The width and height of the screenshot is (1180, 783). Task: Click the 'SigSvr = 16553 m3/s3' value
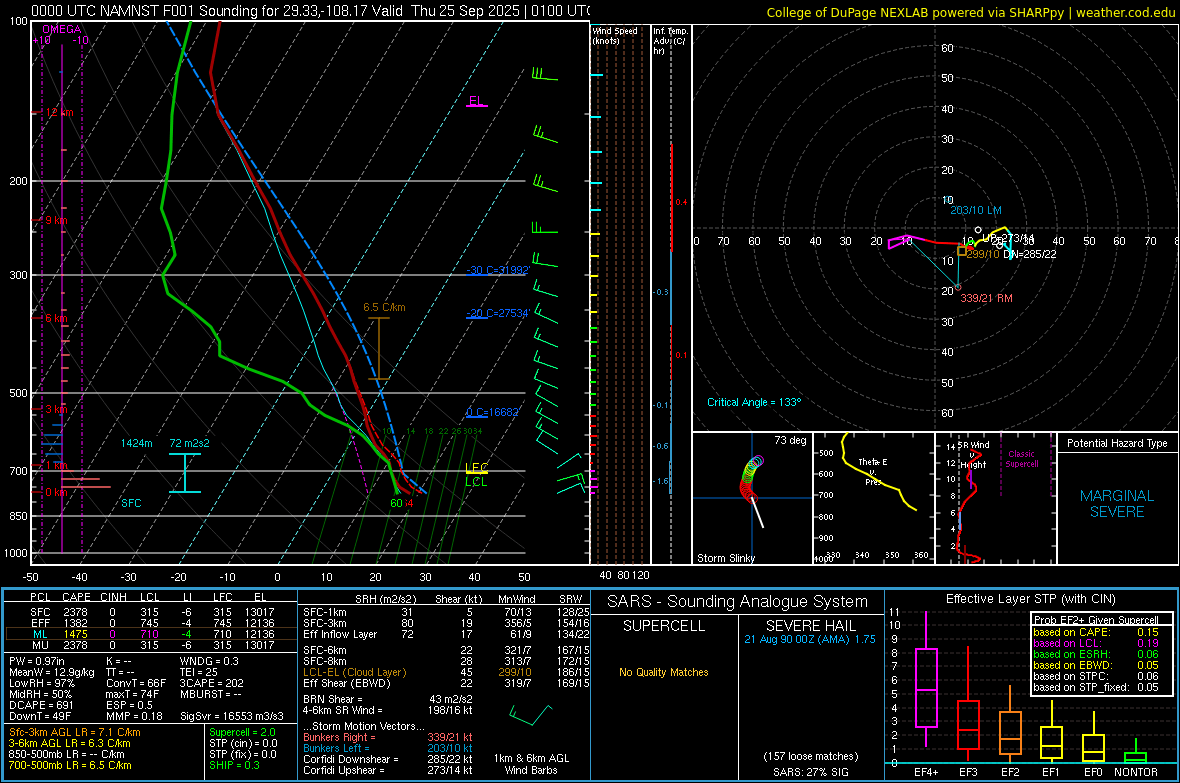tap(232, 716)
